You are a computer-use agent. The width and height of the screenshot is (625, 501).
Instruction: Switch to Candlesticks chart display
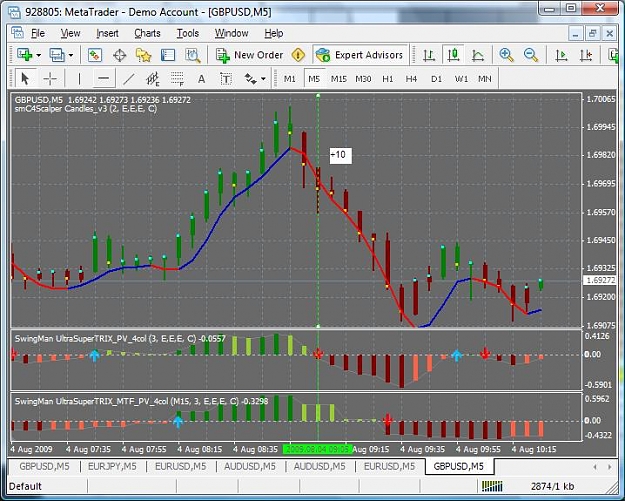(x=453, y=55)
